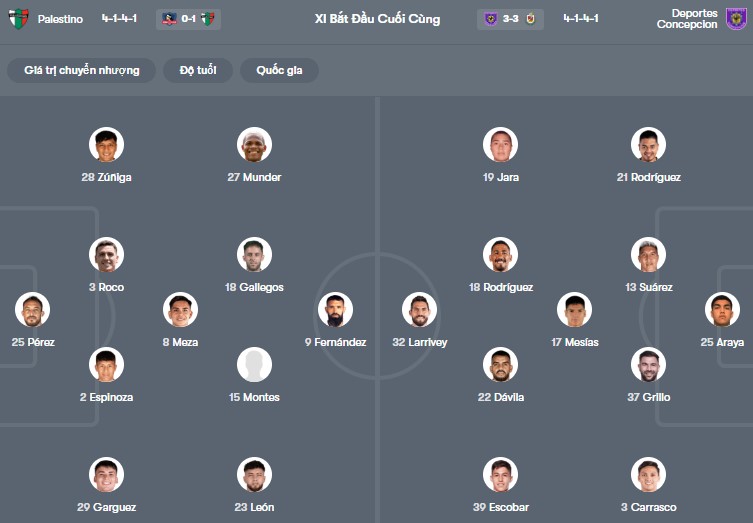Click goalkeeper Araya's portrait
753x523 pixels.
722,310
